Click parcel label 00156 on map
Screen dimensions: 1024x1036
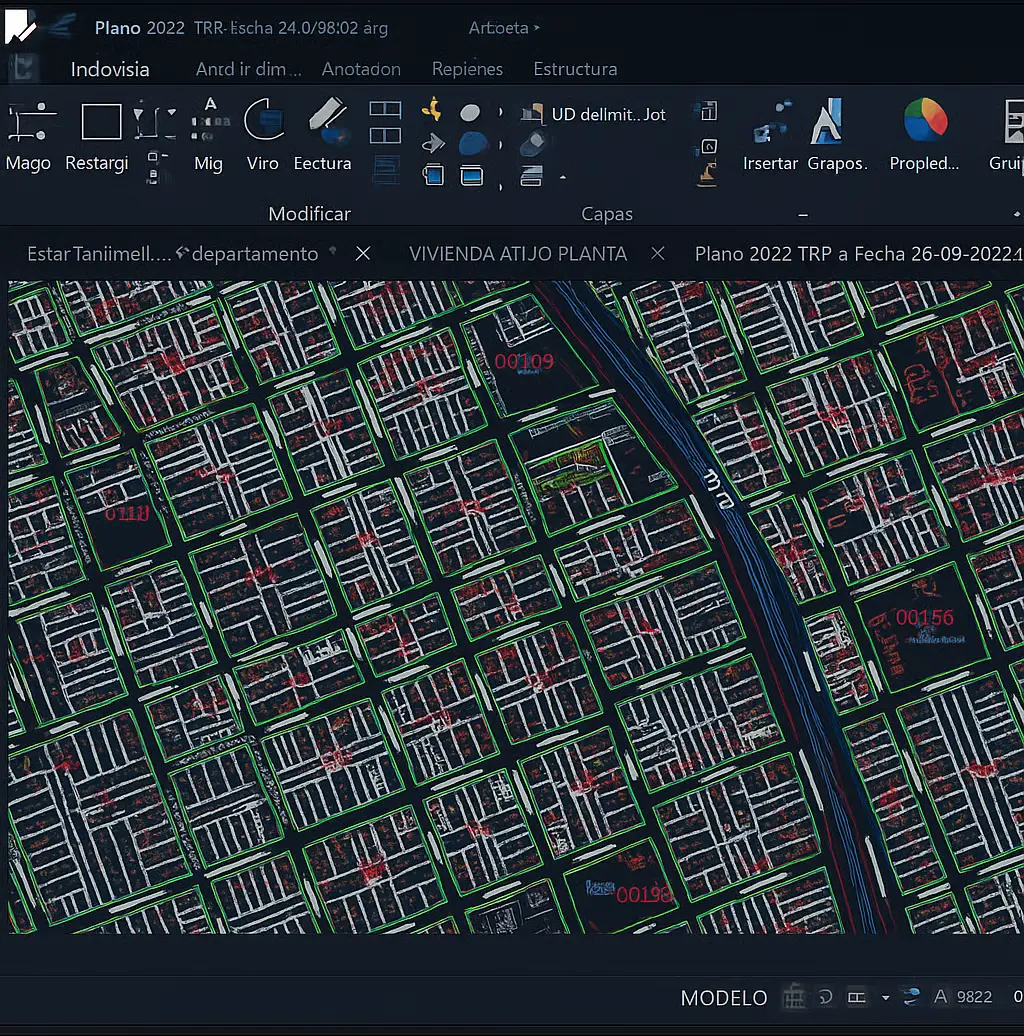(x=924, y=617)
